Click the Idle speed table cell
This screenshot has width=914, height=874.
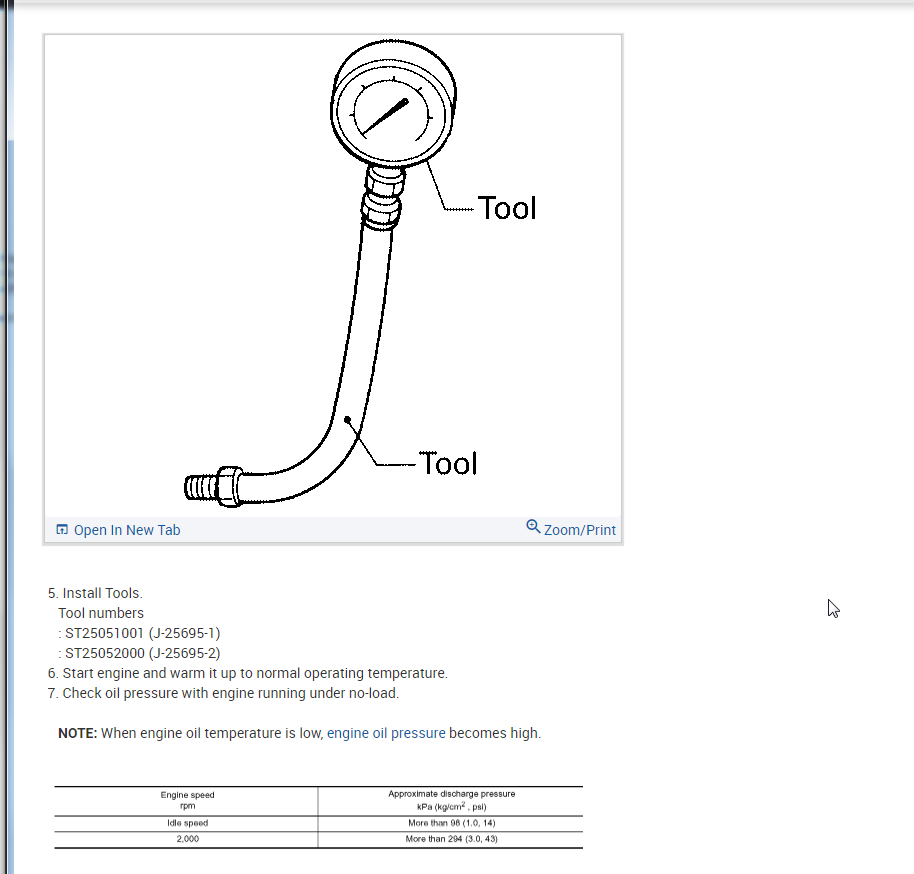(187, 823)
